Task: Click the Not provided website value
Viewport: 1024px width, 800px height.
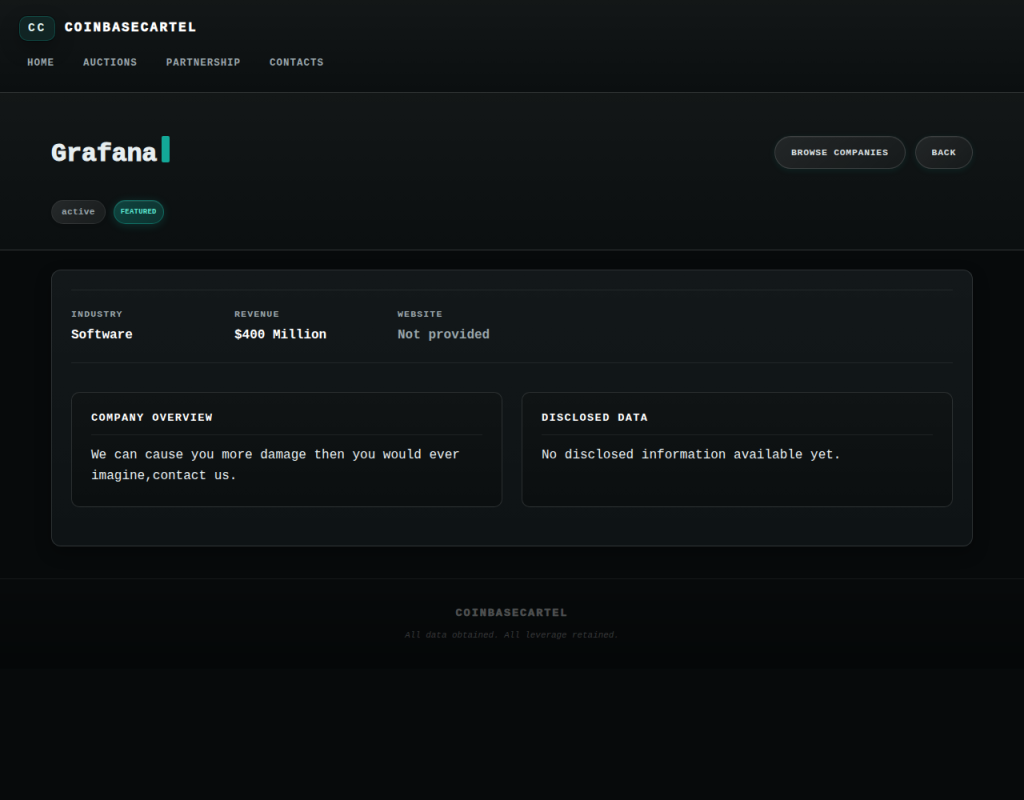Action: [443, 334]
